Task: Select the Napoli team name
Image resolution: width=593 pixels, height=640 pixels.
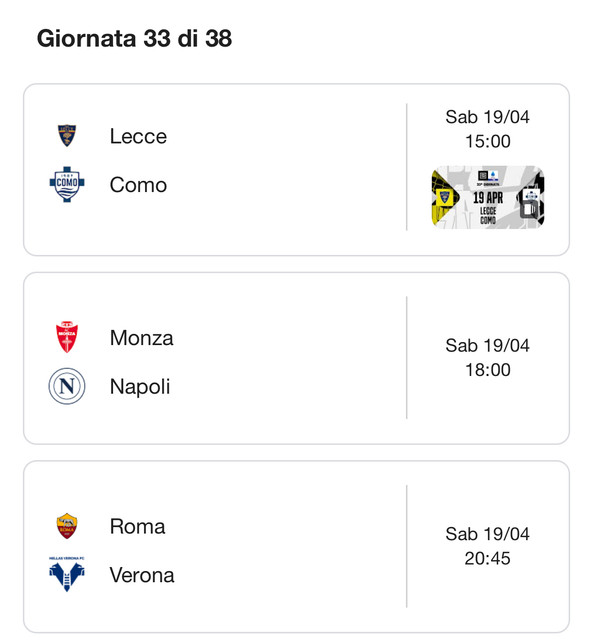Action: (140, 387)
